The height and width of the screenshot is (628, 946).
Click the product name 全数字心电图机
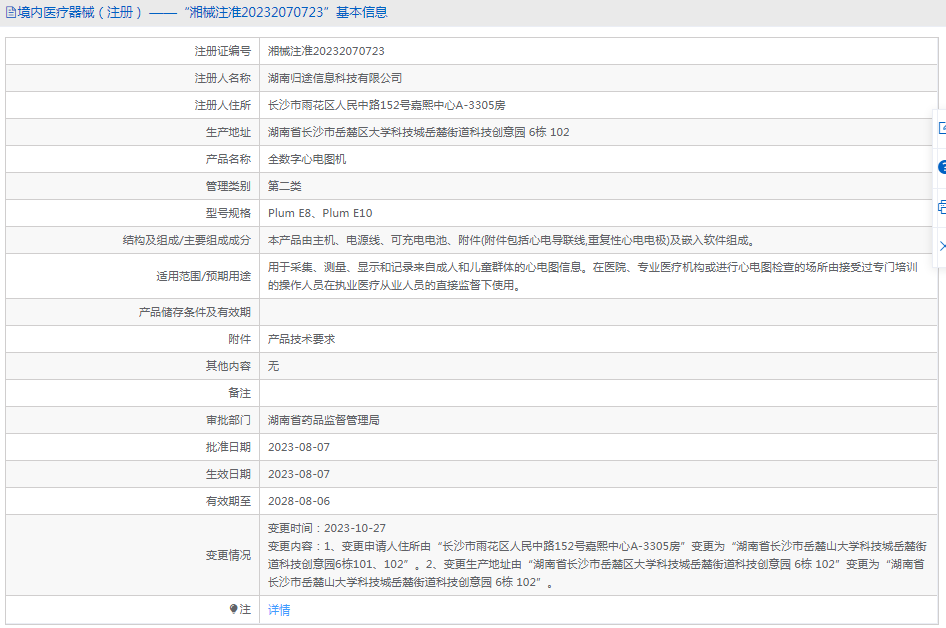click(x=307, y=159)
